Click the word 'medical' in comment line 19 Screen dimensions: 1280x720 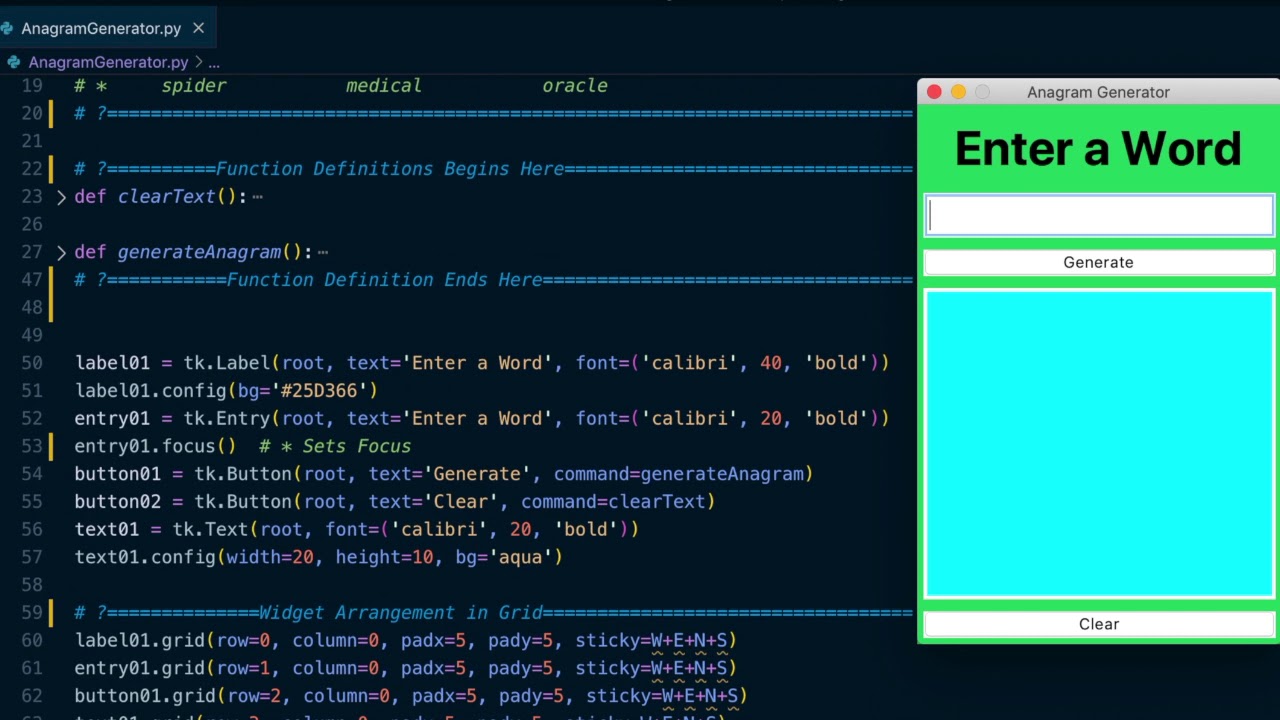tap(384, 86)
